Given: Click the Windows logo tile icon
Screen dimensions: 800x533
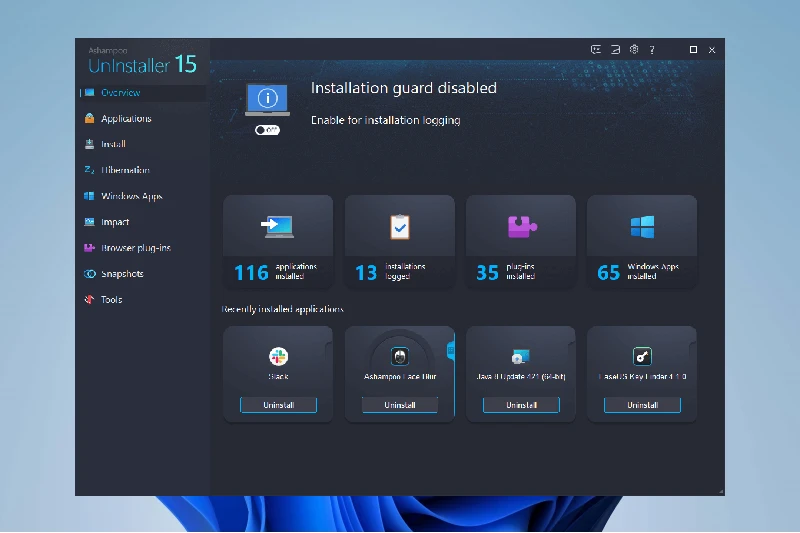Looking at the screenshot, I should 642,226.
